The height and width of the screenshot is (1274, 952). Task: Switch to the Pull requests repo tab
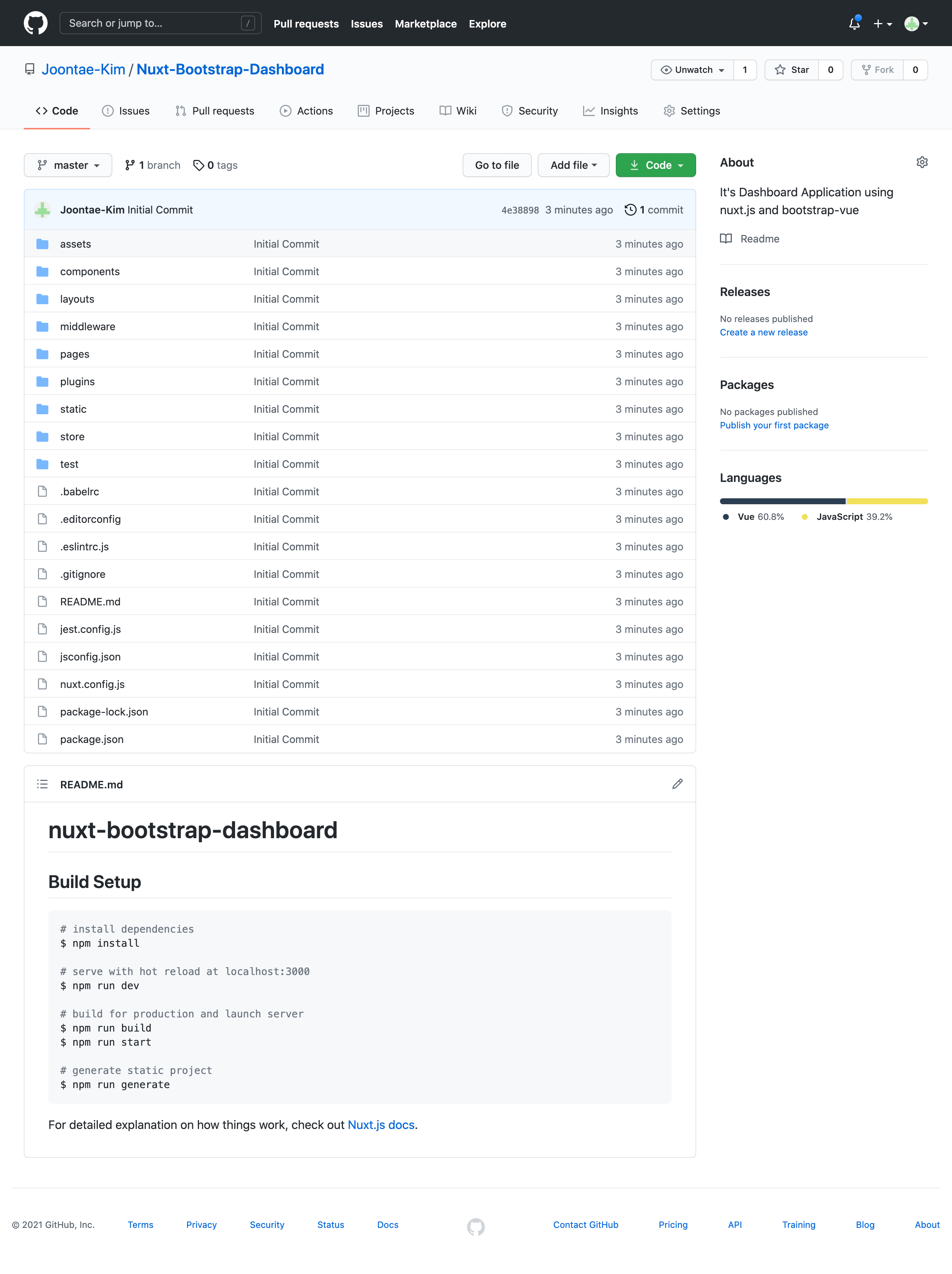(215, 110)
